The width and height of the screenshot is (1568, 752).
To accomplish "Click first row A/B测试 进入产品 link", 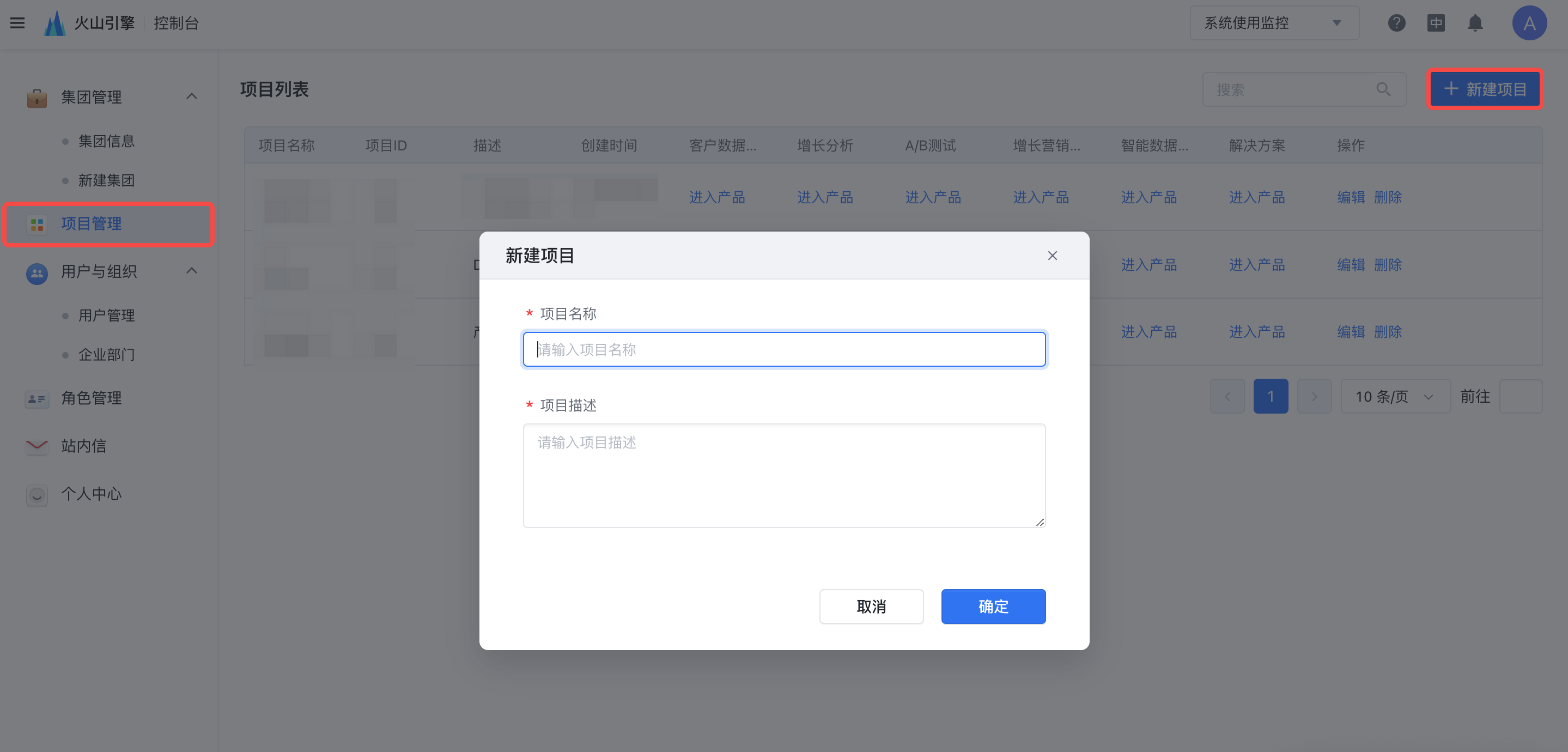I will click(x=933, y=197).
